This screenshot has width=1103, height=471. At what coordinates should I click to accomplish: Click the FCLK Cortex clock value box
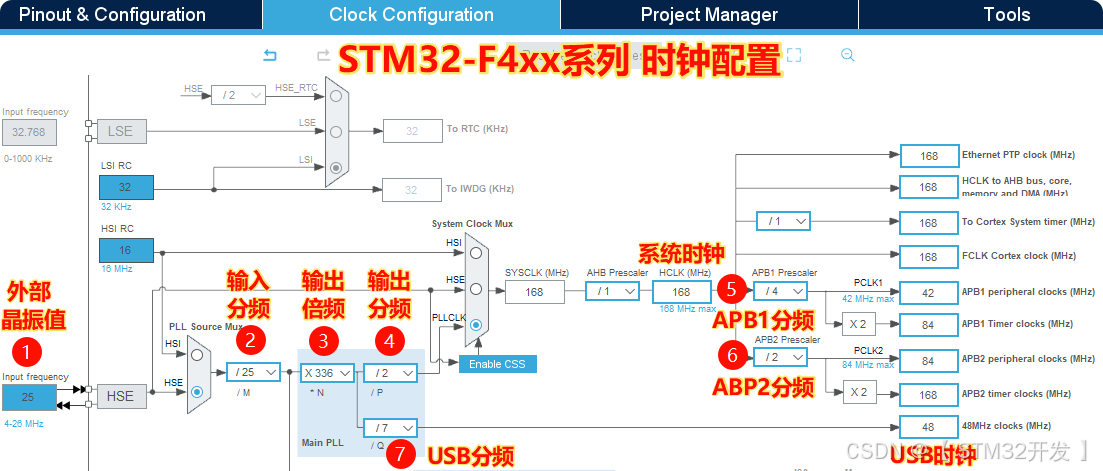click(x=929, y=257)
